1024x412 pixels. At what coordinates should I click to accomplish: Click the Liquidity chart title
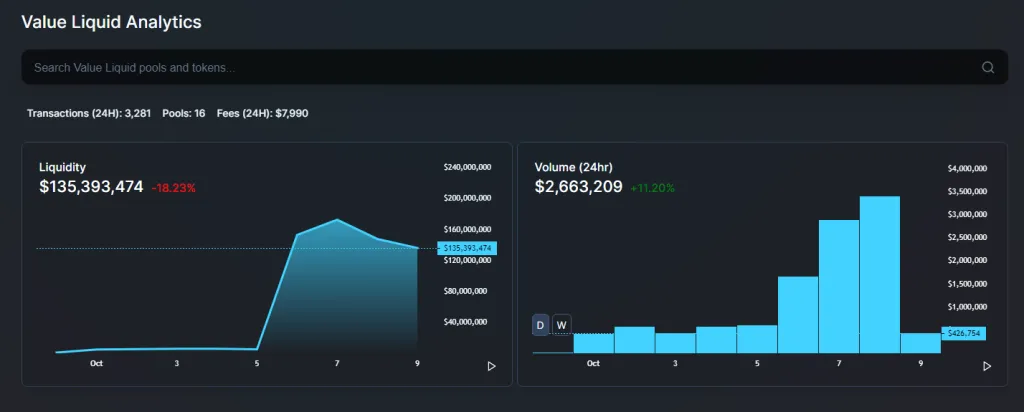[x=62, y=168]
